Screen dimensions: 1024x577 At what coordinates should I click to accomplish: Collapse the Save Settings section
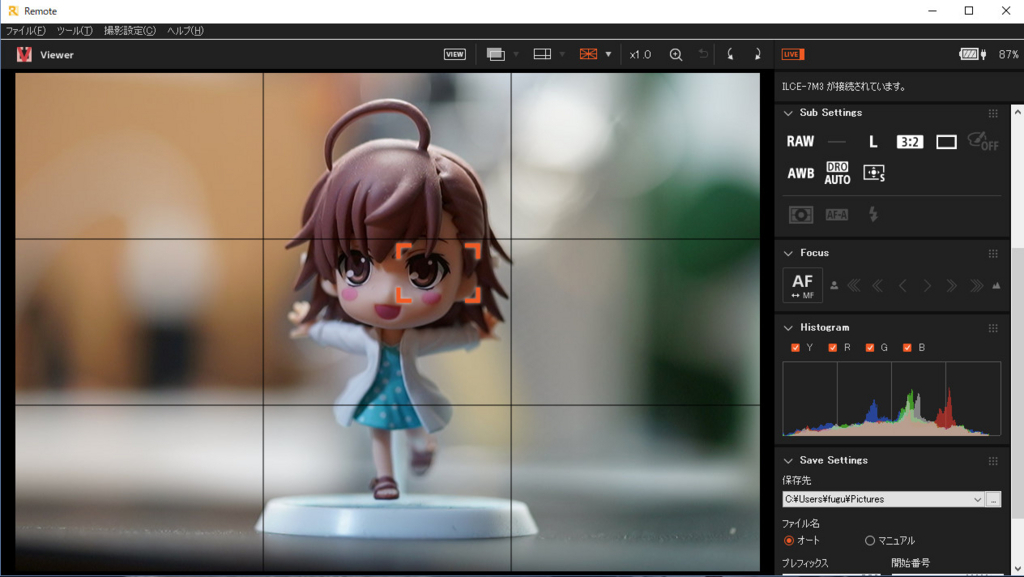click(x=788, y=461)
